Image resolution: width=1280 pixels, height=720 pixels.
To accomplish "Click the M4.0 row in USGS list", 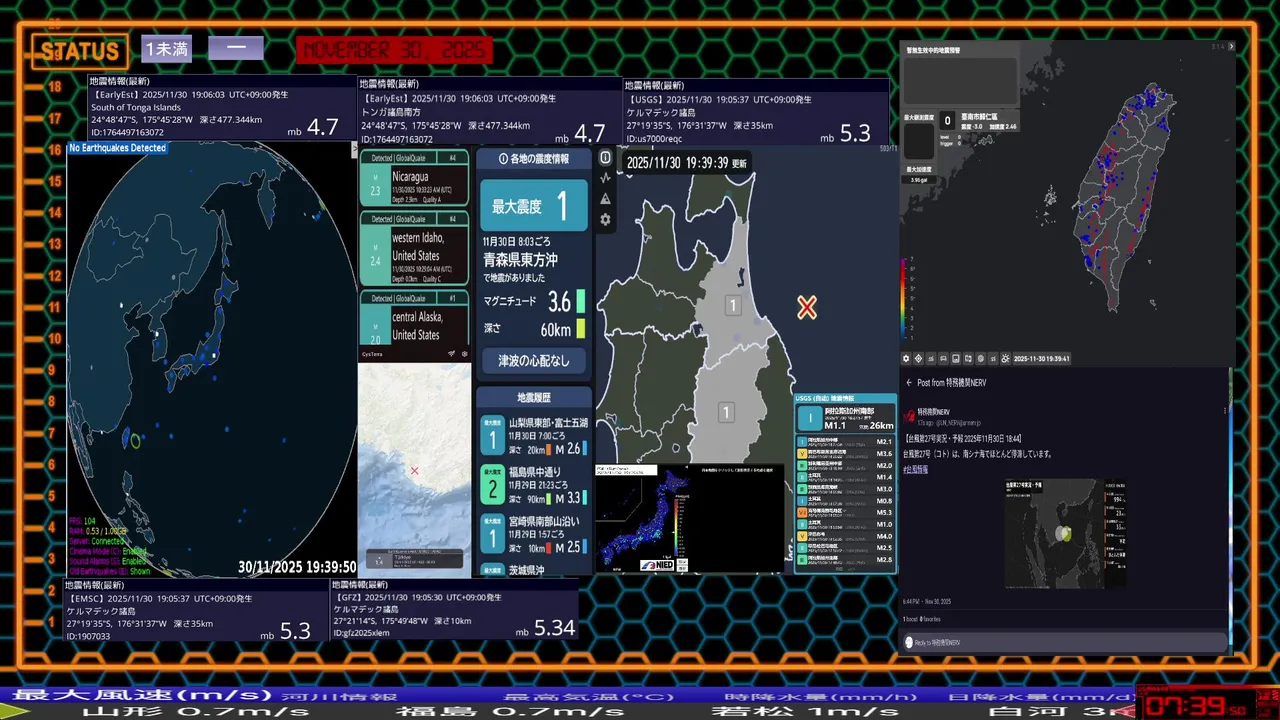I will 846,536.
